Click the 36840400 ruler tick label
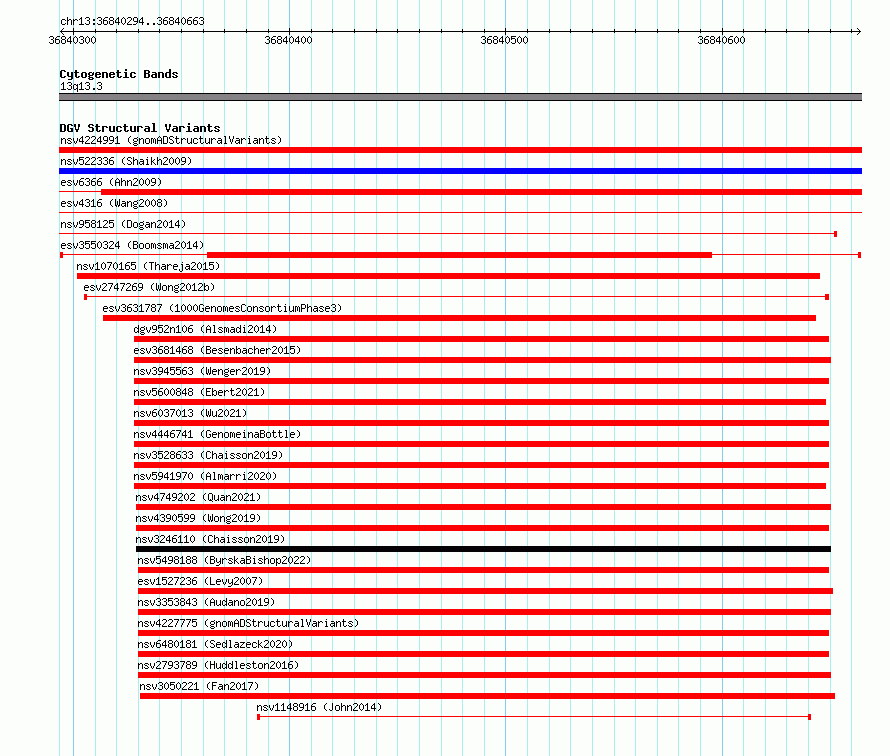The width and height of the screenshot is (890, 756). click(x=288, y=40)
